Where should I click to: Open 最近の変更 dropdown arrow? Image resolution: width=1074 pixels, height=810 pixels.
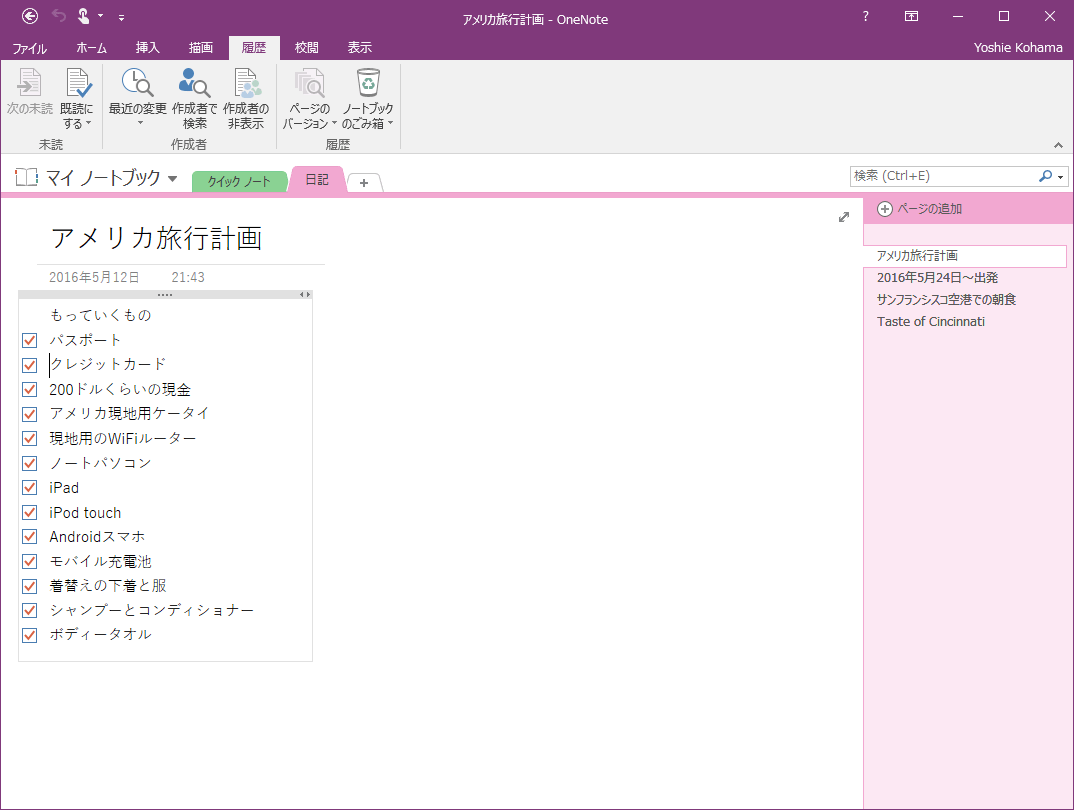[x=140, y=123]
